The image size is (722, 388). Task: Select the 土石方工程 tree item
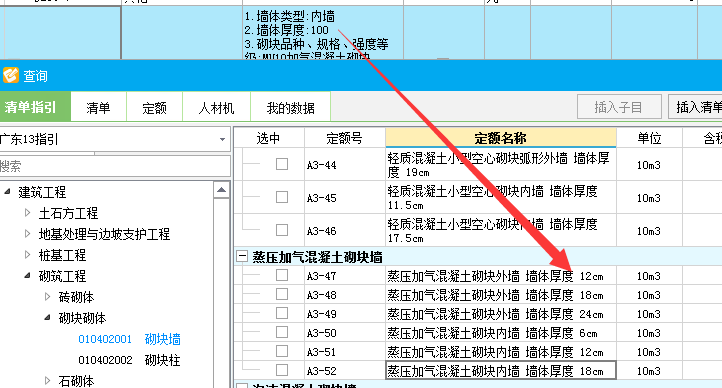coord(68,213)
